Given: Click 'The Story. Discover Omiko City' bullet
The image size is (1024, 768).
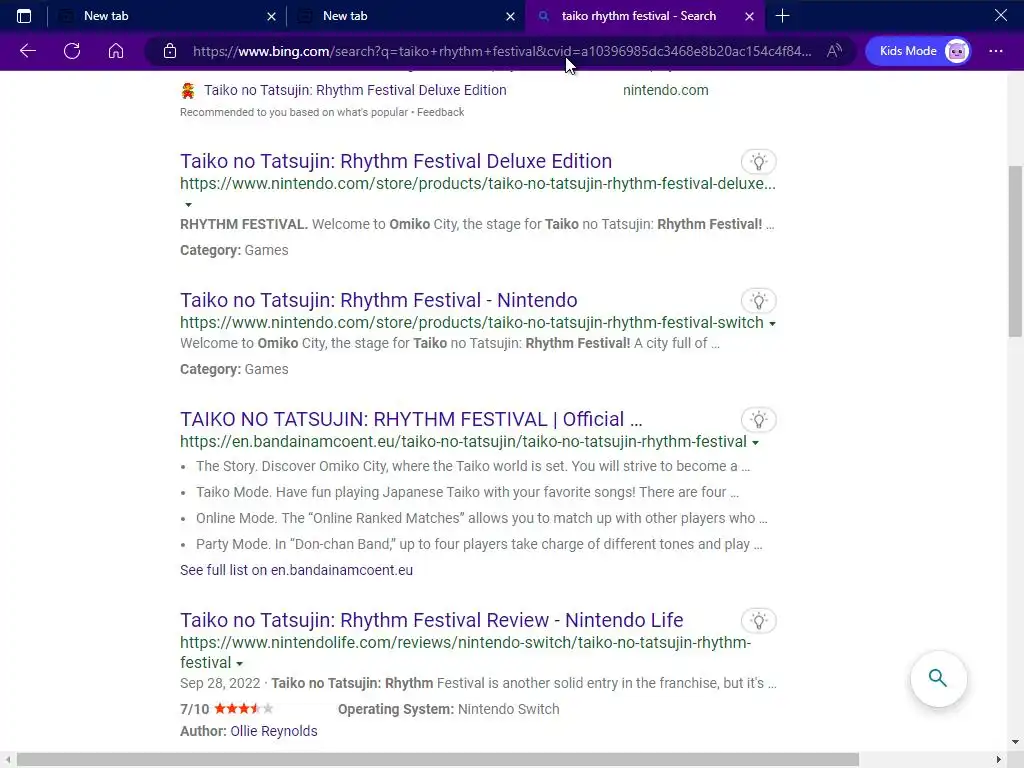Looking at the screenshot, I should coord(473,466).
